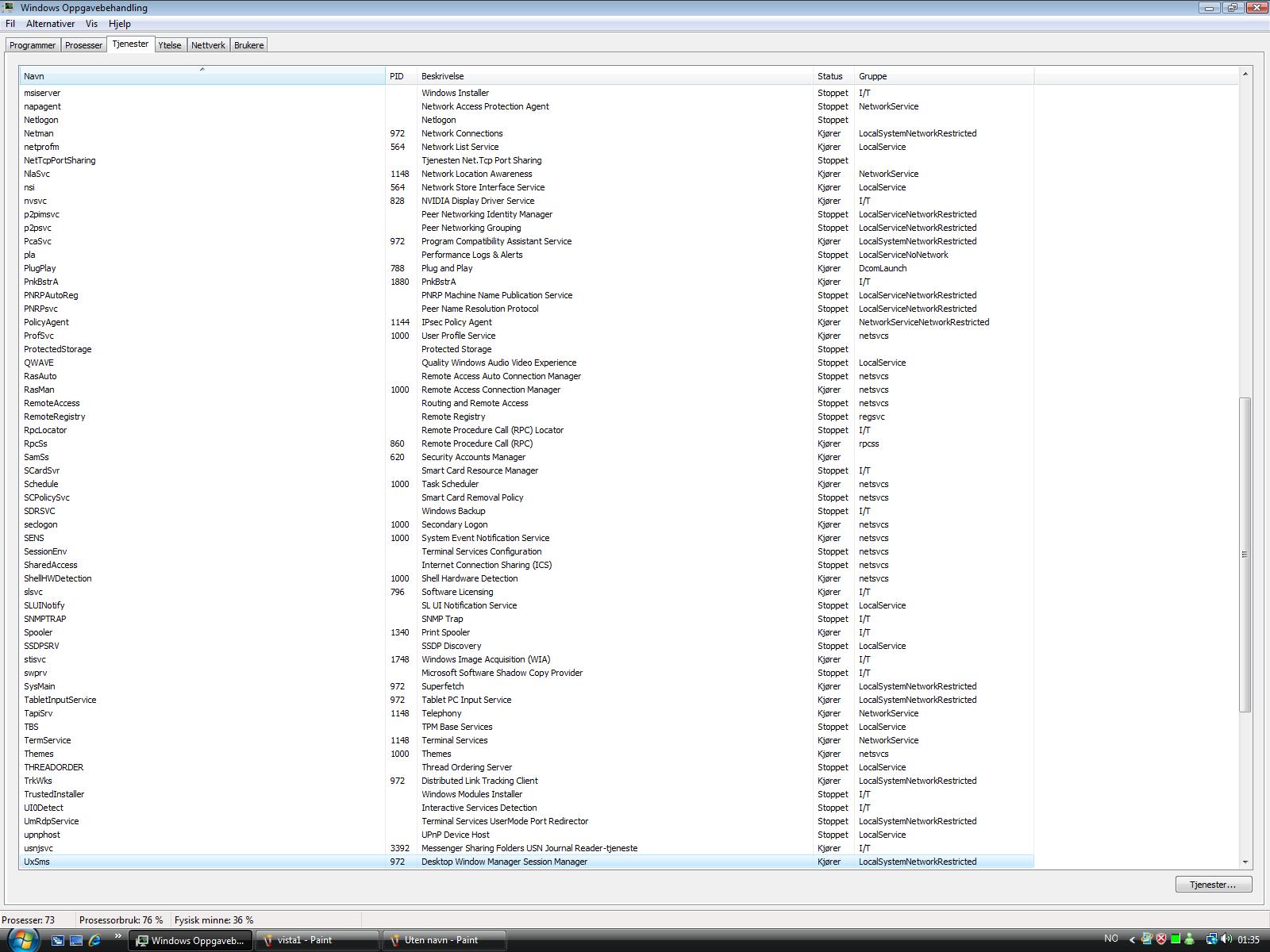The width and height of the screenshot is (1270, 952).
Task: Select the PlugPlay service row
Action: click(526, 268)
